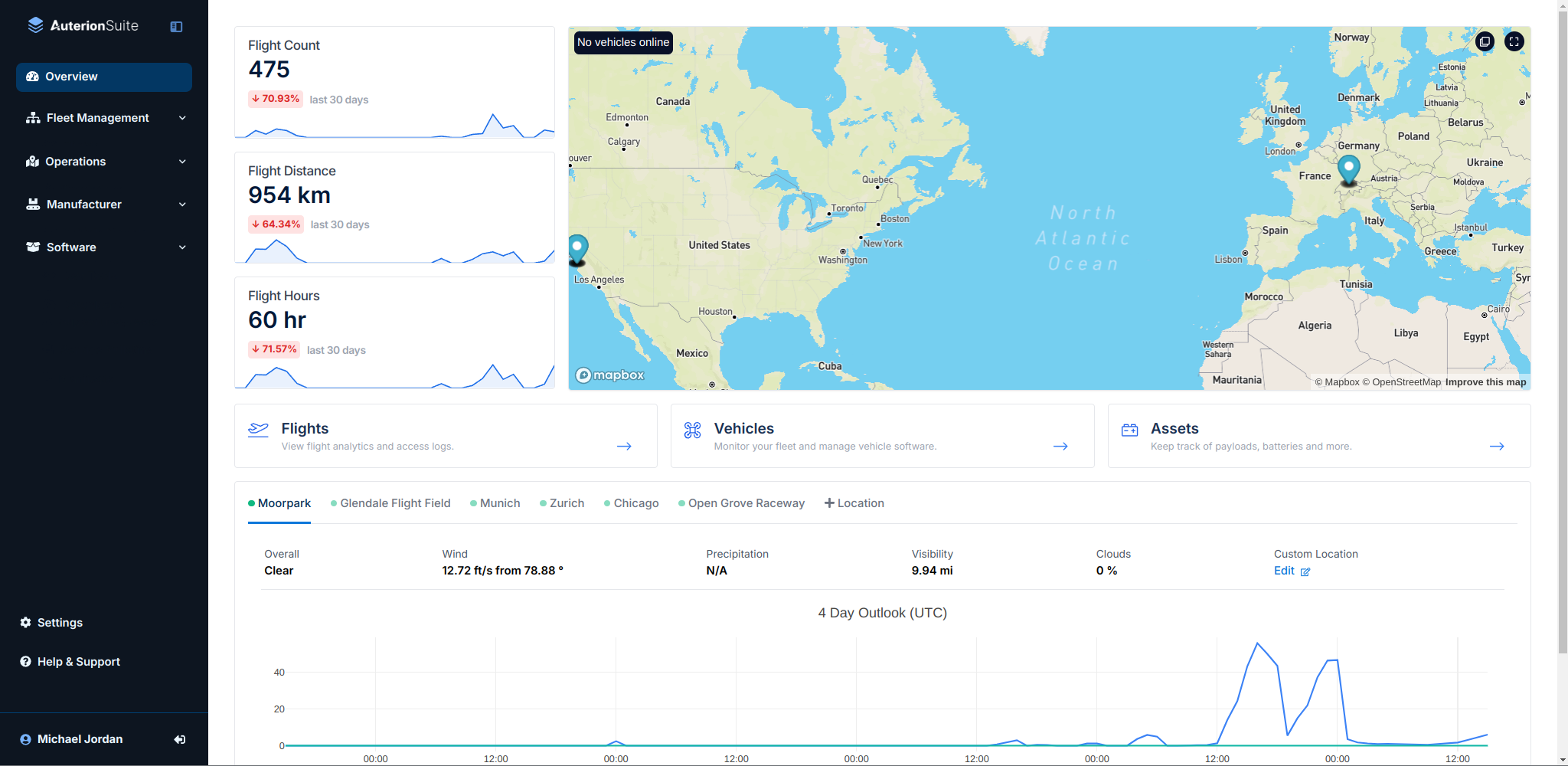This screenshot has height=766, width=1568.
Task: Add a new weather Location
Action: pos(854,503)
